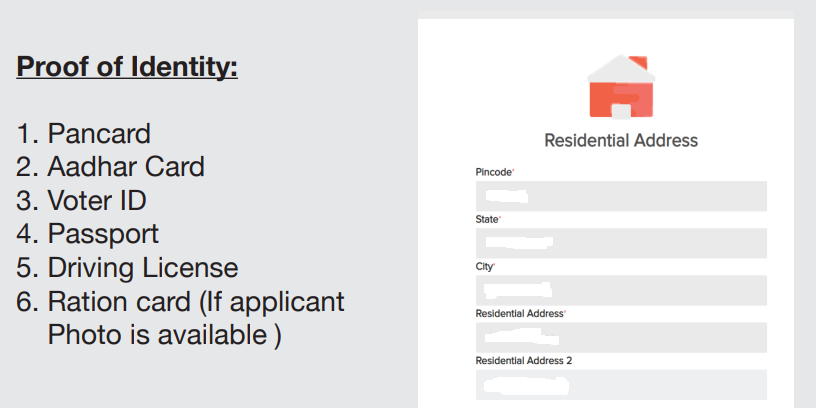Image resolution: width=816 pixels, height=408 pixels.
Task: Select the Driving License list item
Action: click(128, 268)
